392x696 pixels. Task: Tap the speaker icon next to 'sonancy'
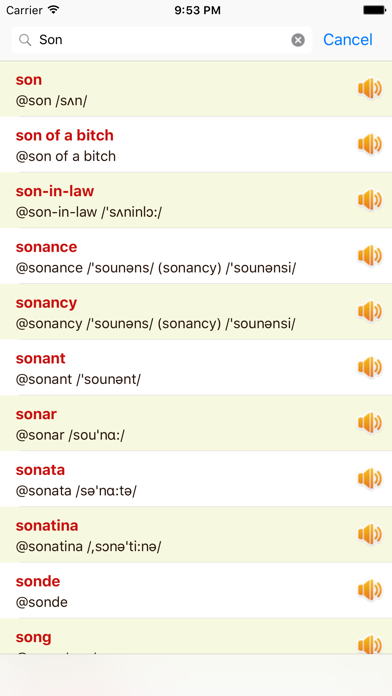pyautogui.click(x=370, y=312)
